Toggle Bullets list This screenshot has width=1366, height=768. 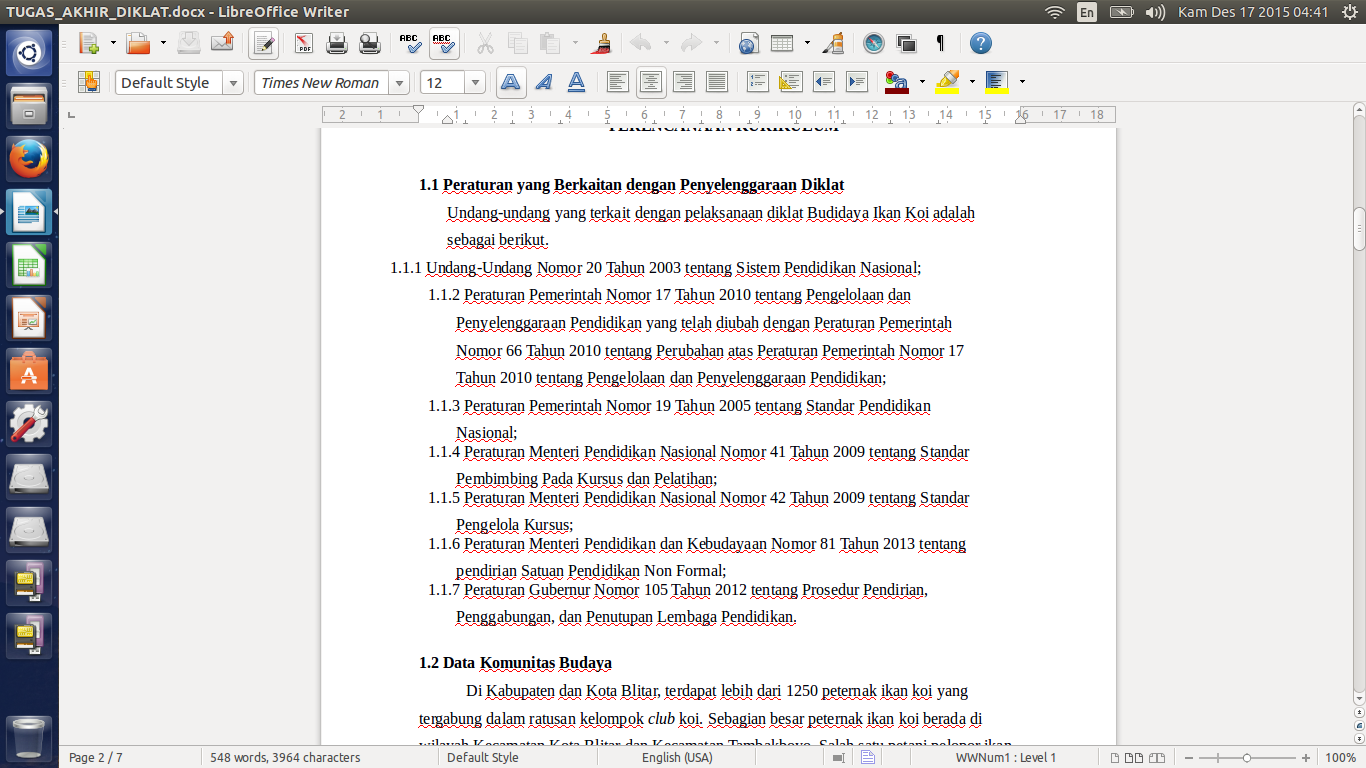coord(791,82)
